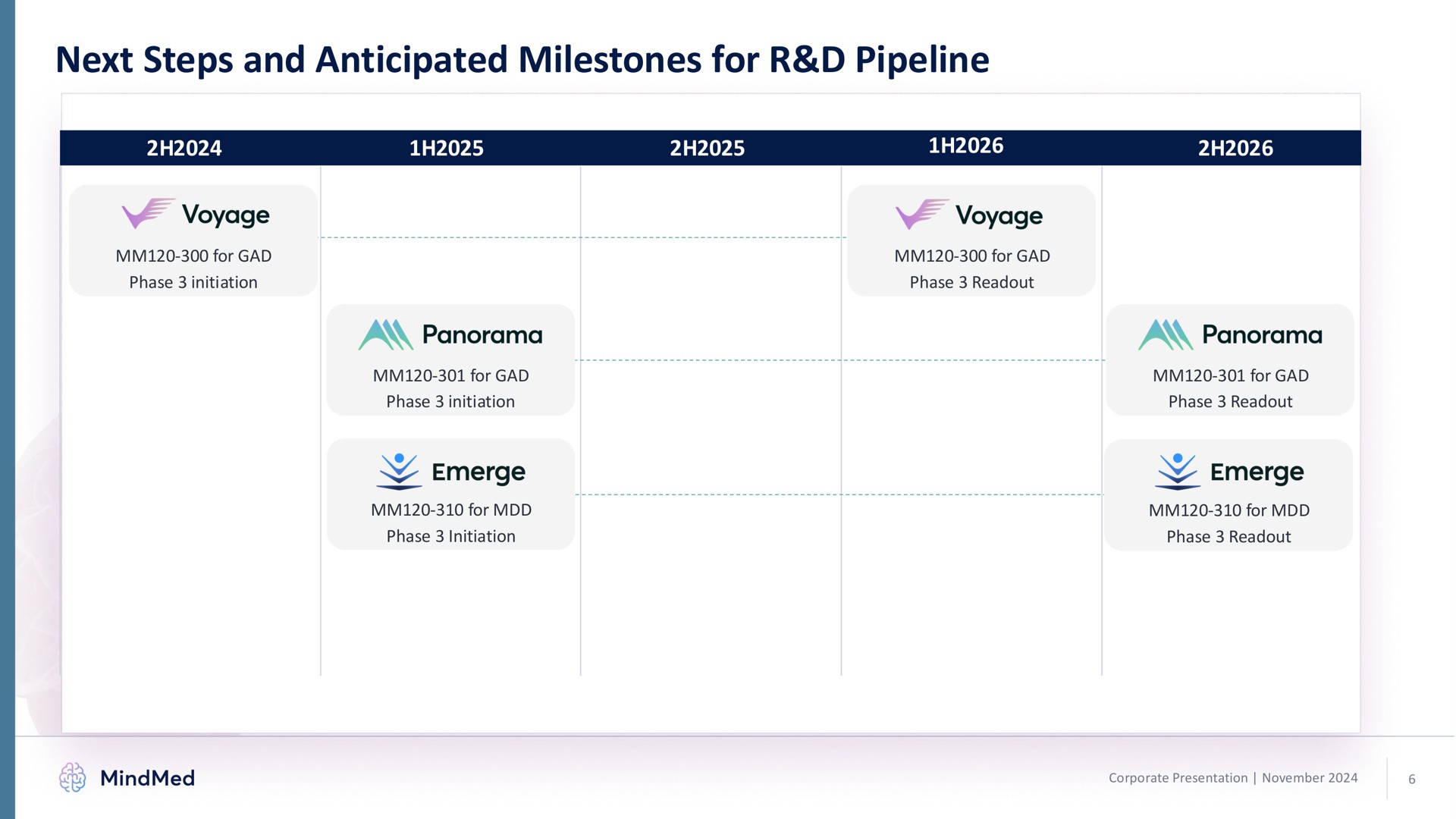Click 'MM120-301 for GAD' in the 2H2026 card
The image size is (1456, 819).
tap(1231, 375)
